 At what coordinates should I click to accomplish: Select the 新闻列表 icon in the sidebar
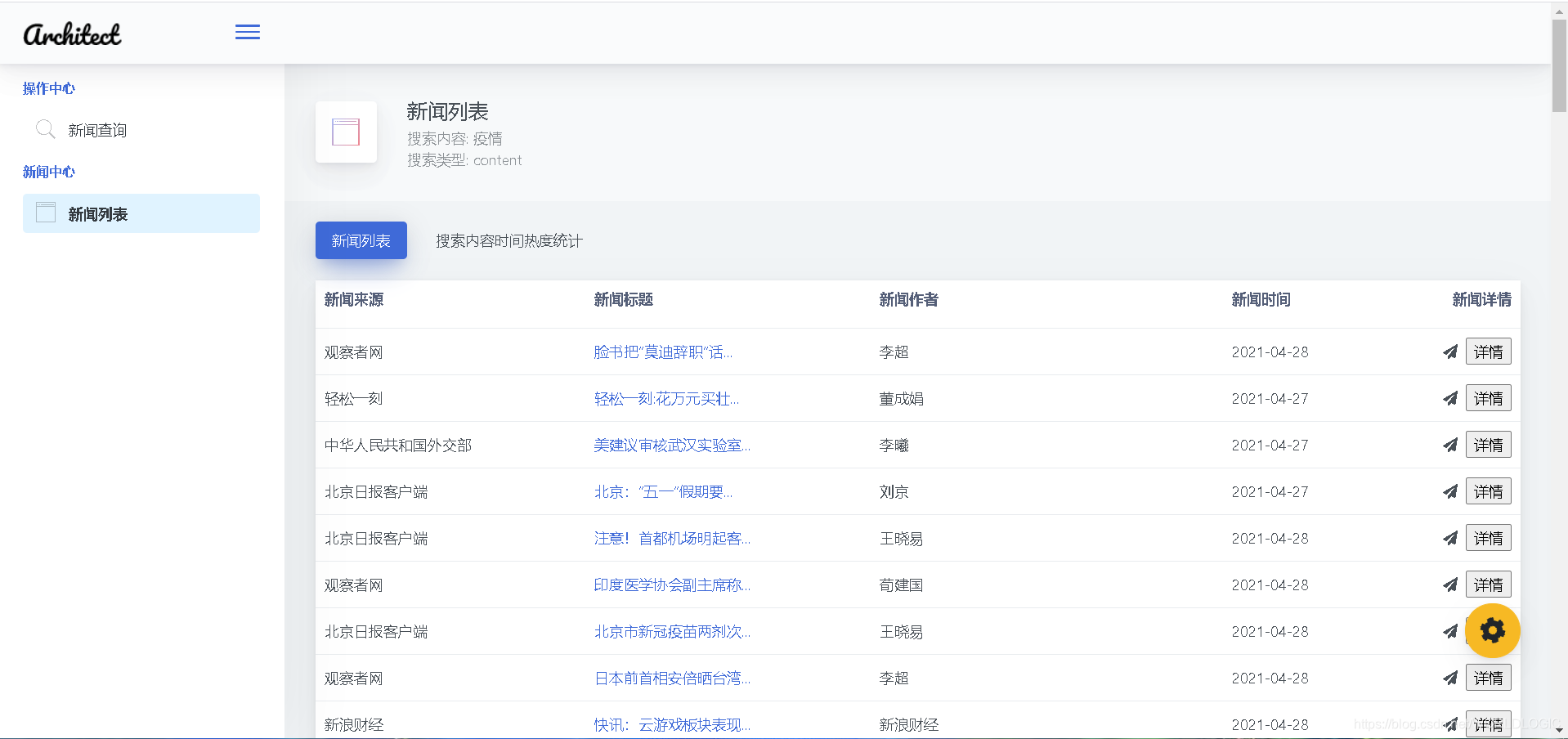(x=46, y=212)
